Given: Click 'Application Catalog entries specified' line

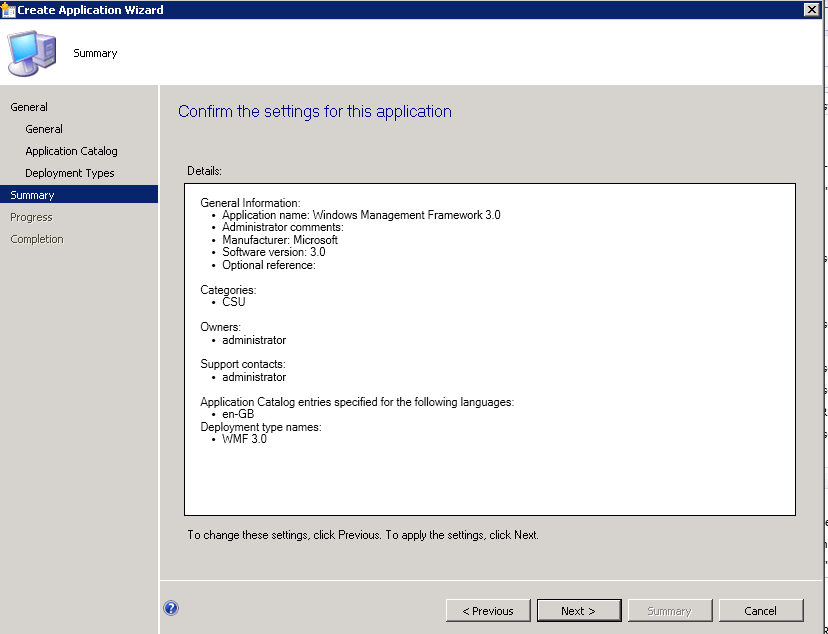Looking at the screenshot, I should pos(357,402).
